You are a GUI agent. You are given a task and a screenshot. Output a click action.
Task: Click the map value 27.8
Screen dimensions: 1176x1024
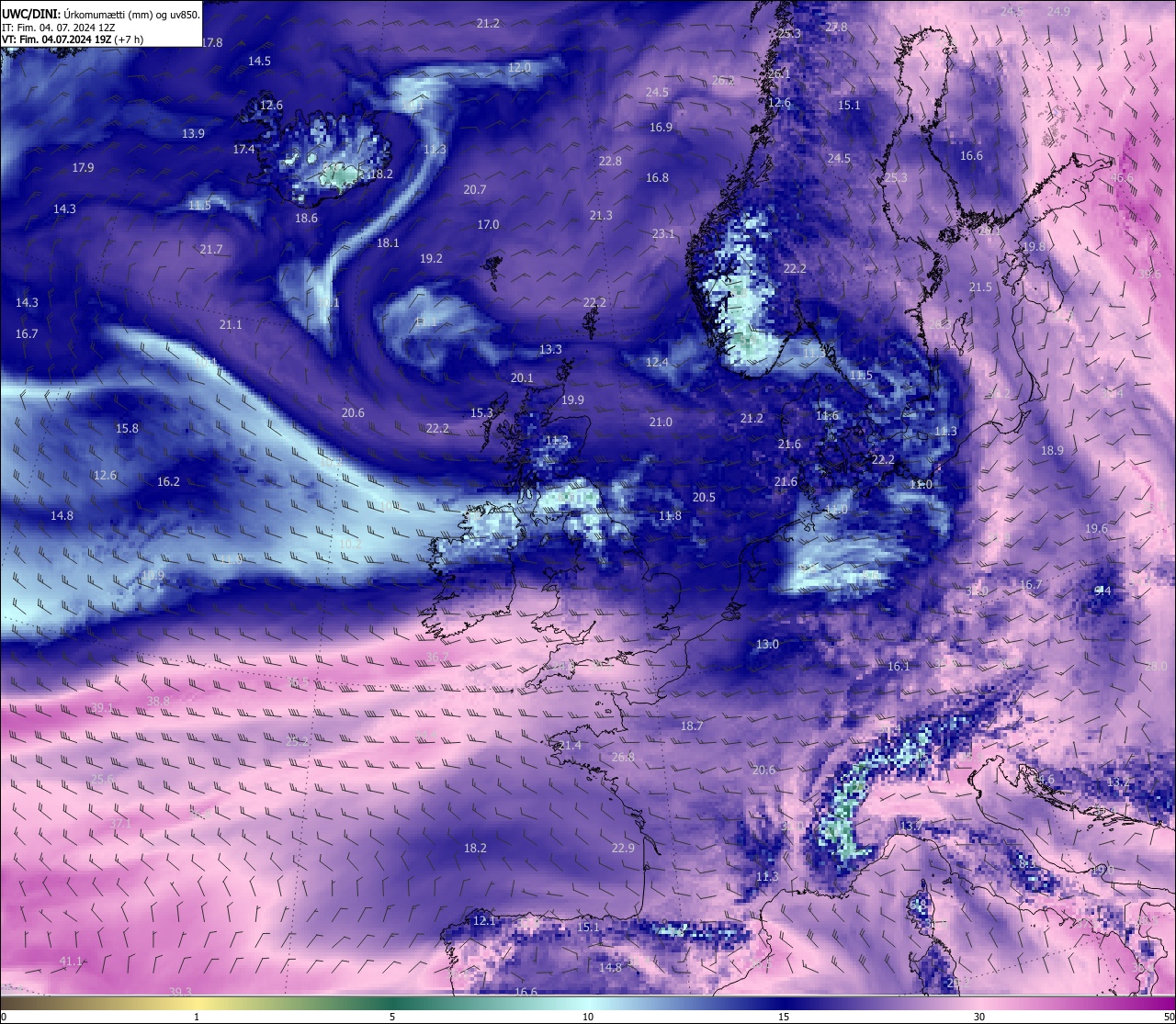click(x=836, y=27)
